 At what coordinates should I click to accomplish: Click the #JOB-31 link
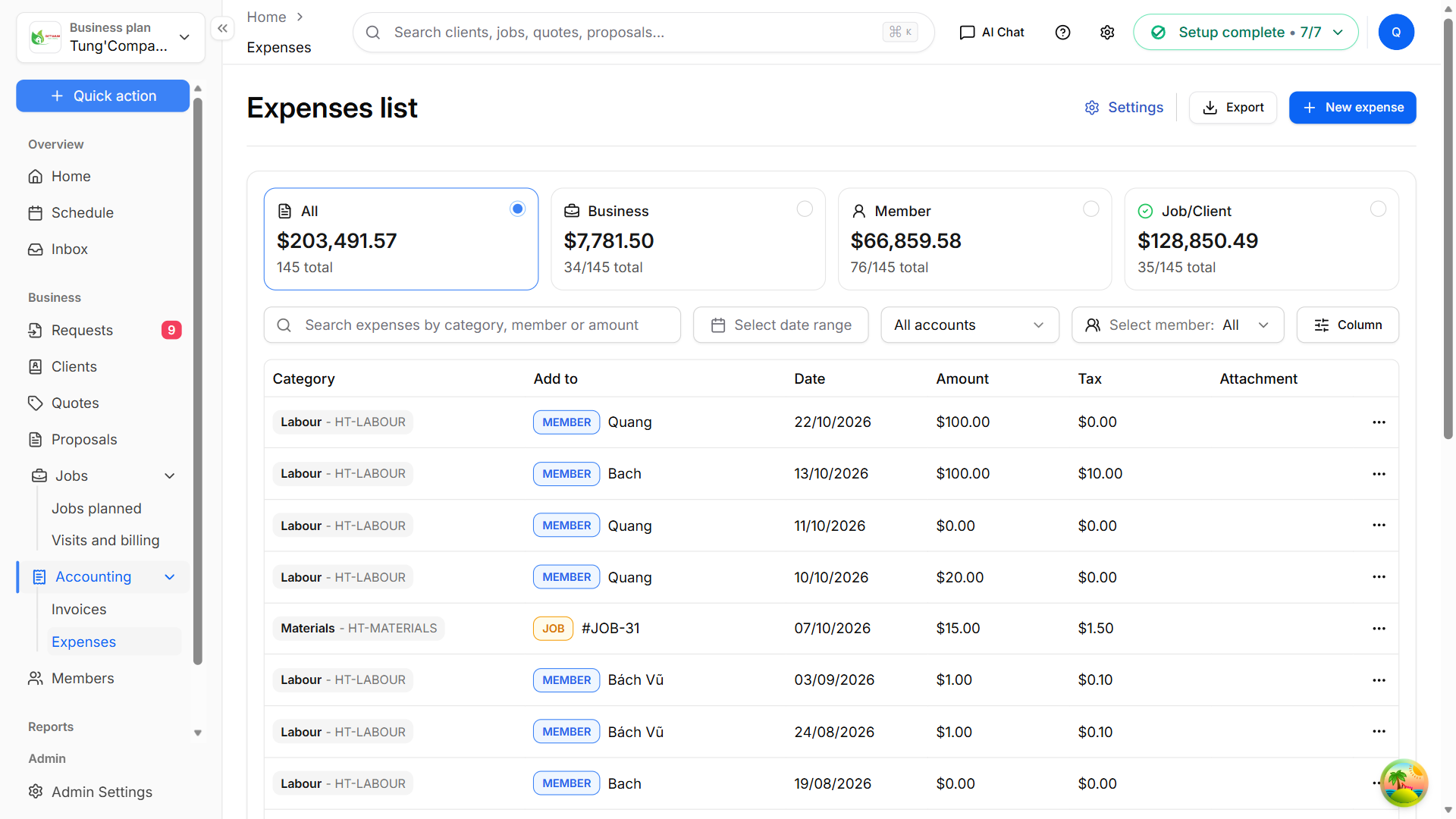(x=610, y=629)
